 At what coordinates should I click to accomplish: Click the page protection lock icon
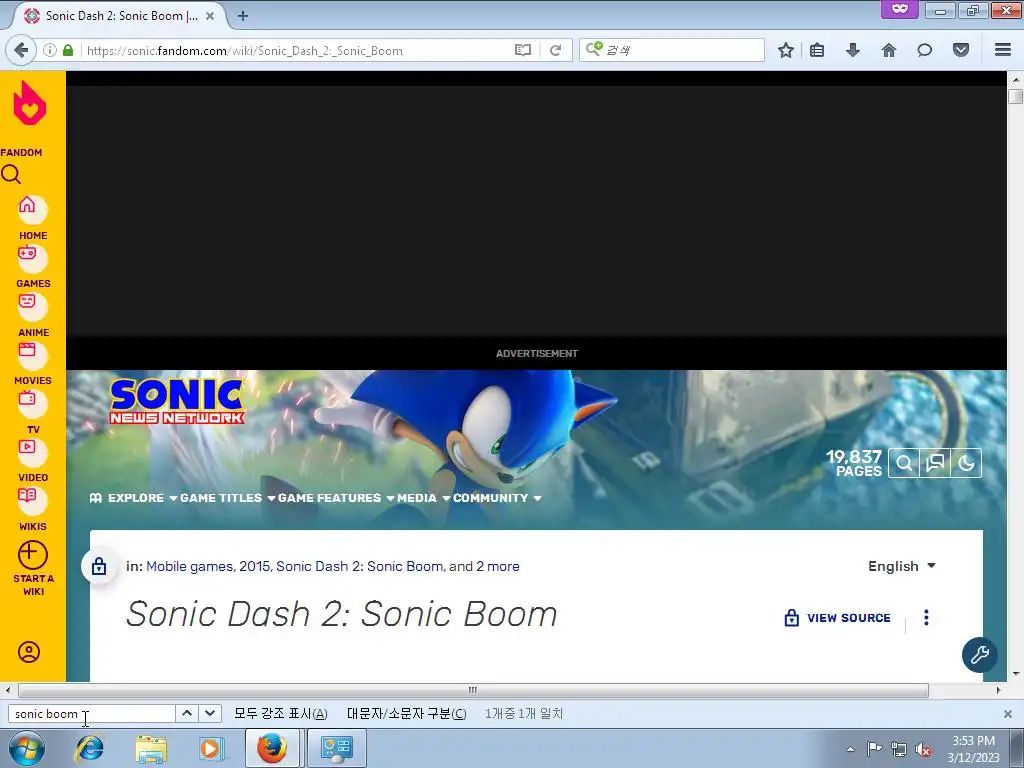[99, 566]
